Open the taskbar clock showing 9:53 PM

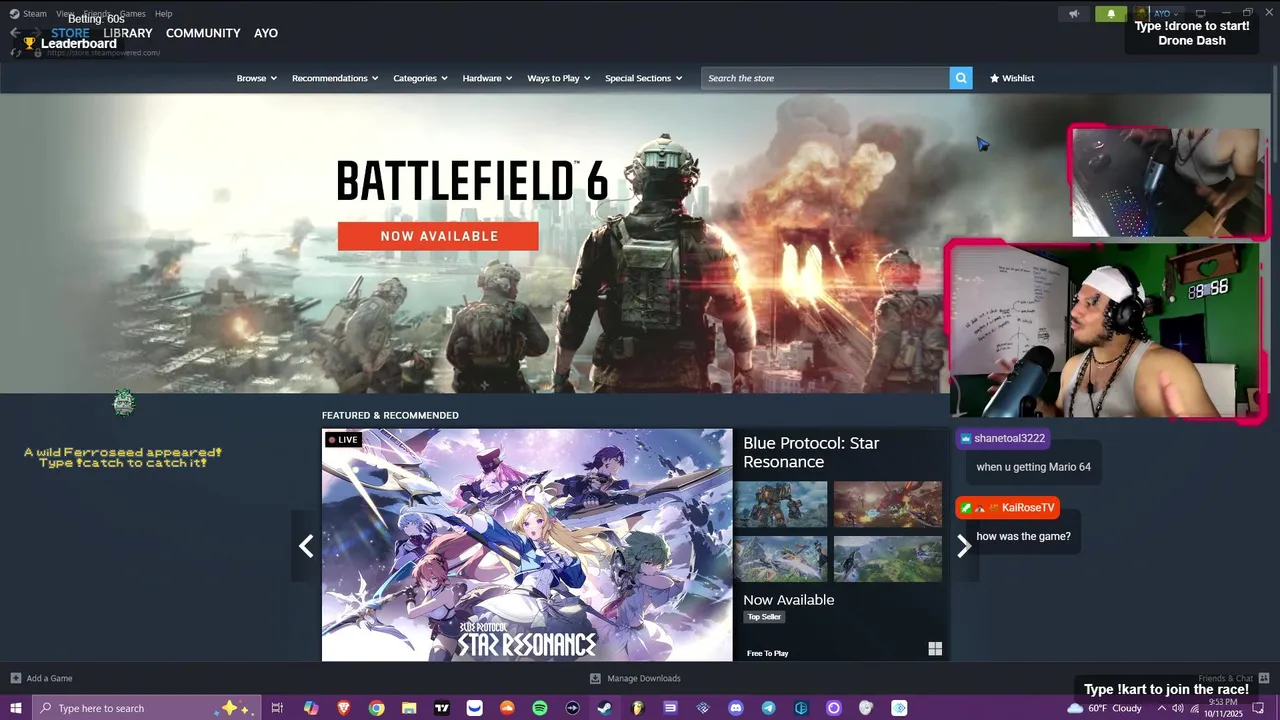[x=1222, y=708]
